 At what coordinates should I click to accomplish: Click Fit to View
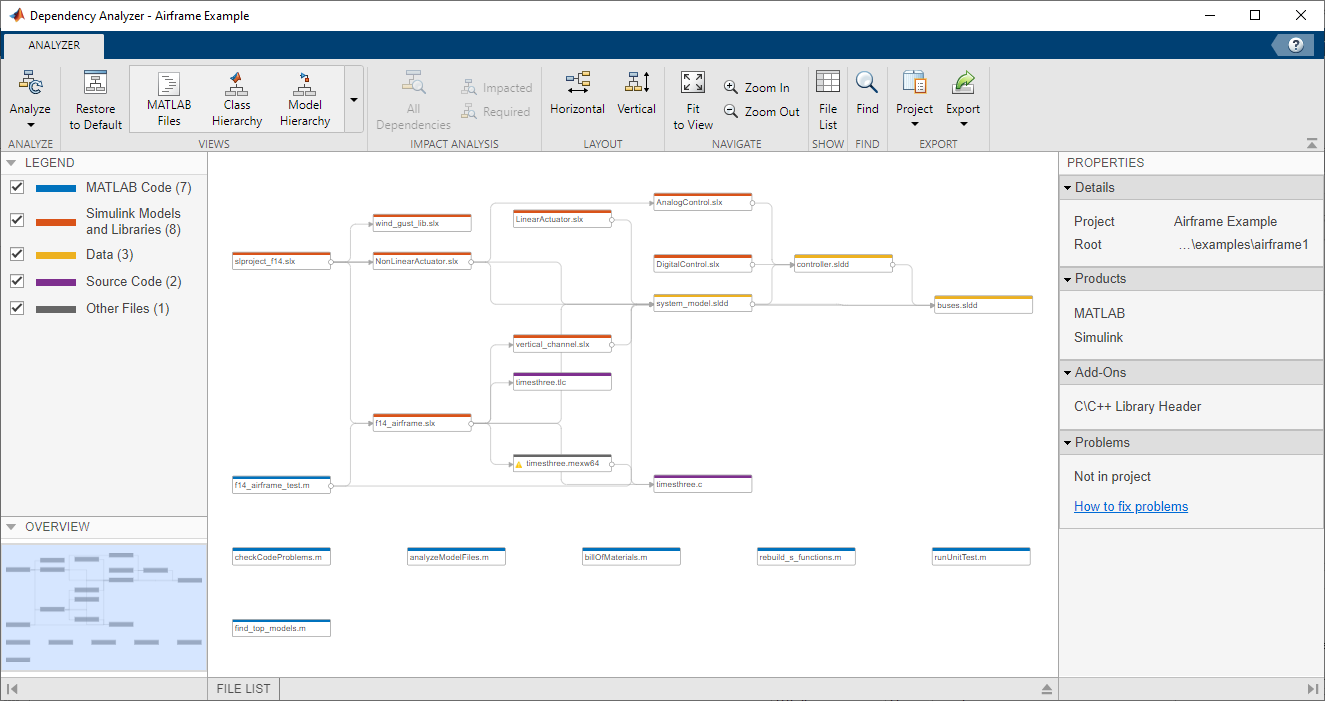(x=693, y=100)
